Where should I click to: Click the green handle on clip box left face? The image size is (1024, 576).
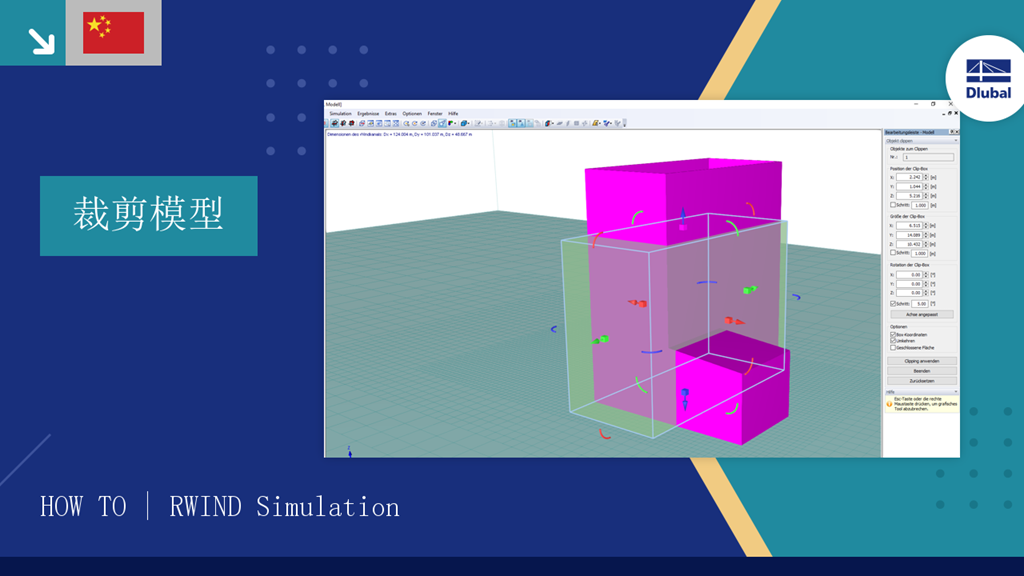pyautogui.click(x=601, y=340)
